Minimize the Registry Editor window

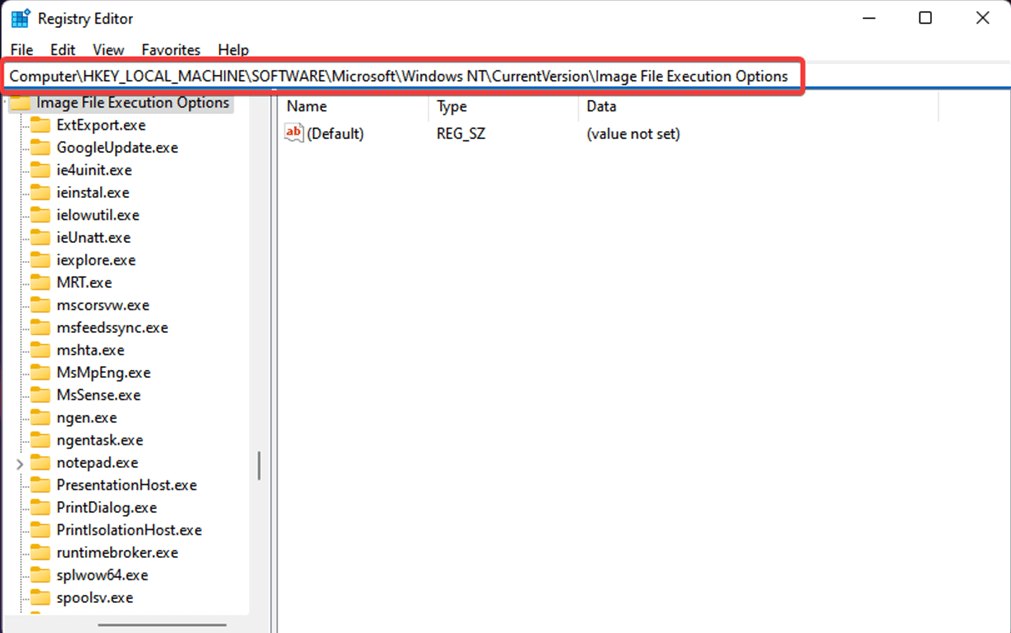coord(869,18)
